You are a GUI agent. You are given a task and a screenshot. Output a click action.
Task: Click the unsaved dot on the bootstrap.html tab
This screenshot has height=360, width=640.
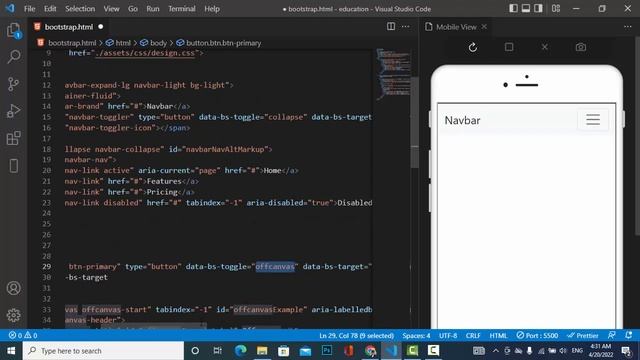[x=100, y=27]
